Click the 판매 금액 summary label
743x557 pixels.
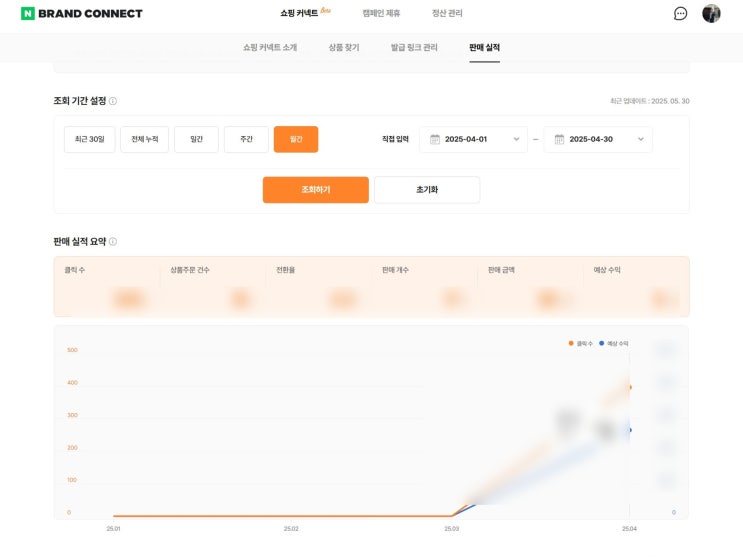point(501,270)
